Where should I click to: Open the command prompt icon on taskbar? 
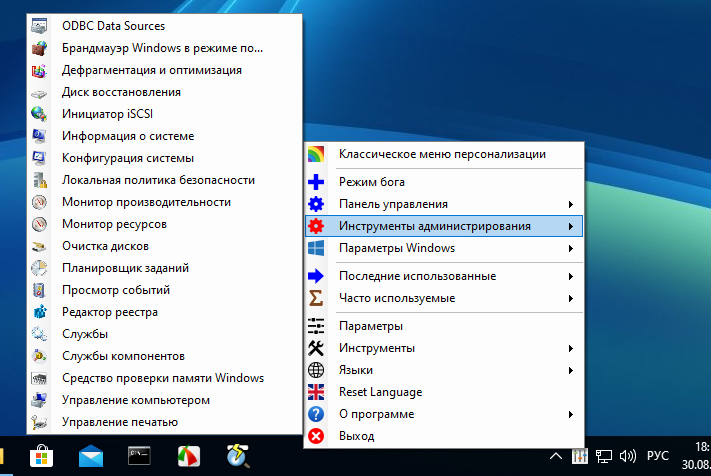click(x=140, y=457)
